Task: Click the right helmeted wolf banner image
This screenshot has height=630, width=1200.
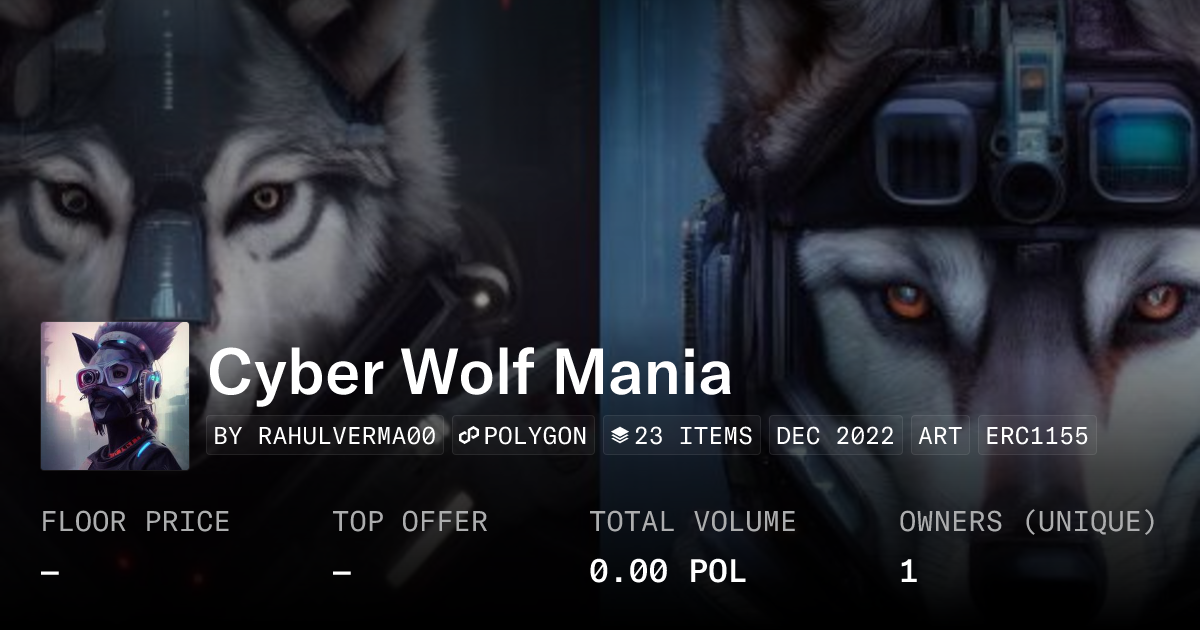Action: tap(900, 160)
